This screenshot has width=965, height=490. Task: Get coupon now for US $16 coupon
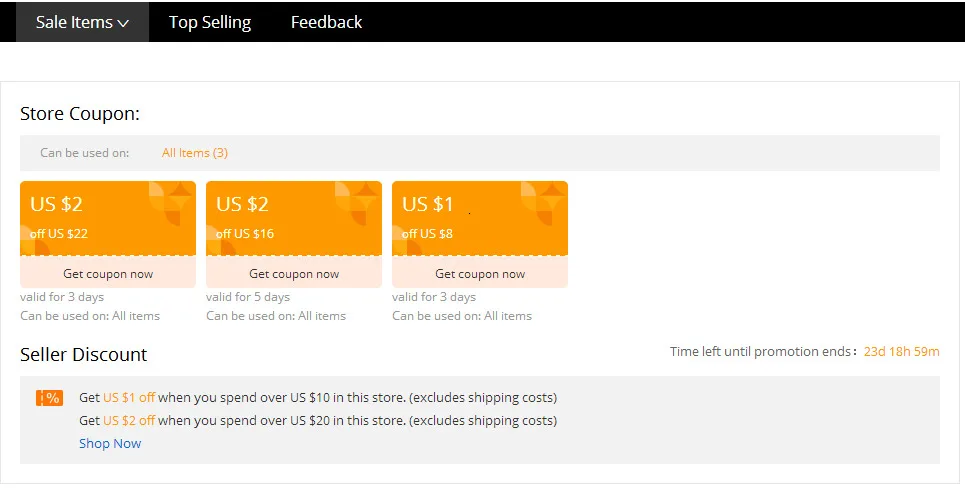pos(294,274)
